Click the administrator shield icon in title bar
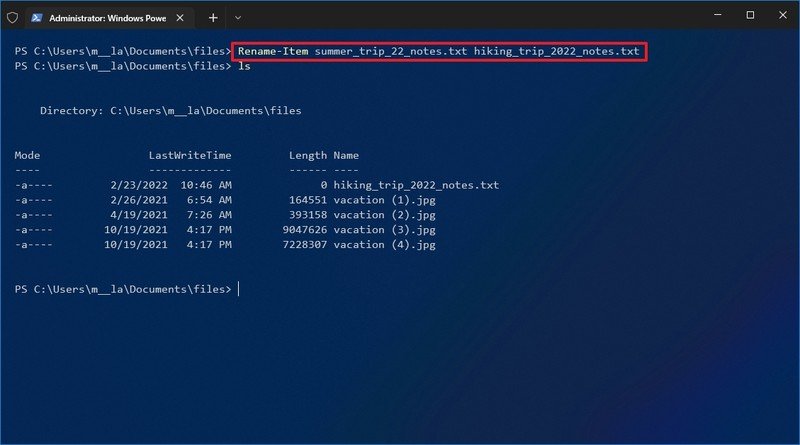 pyautogui.click(x=12, y=17)
